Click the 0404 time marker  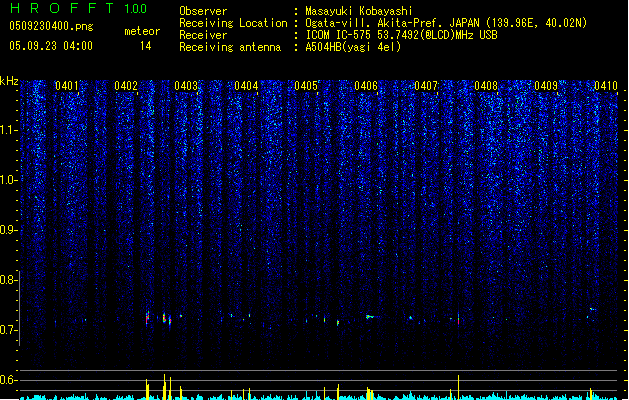click(246, 86)
